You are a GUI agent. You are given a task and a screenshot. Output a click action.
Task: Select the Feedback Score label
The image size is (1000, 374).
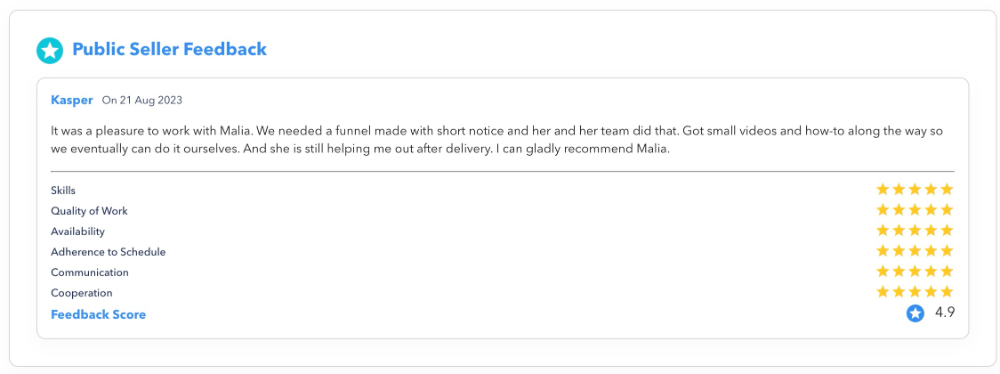98,315
